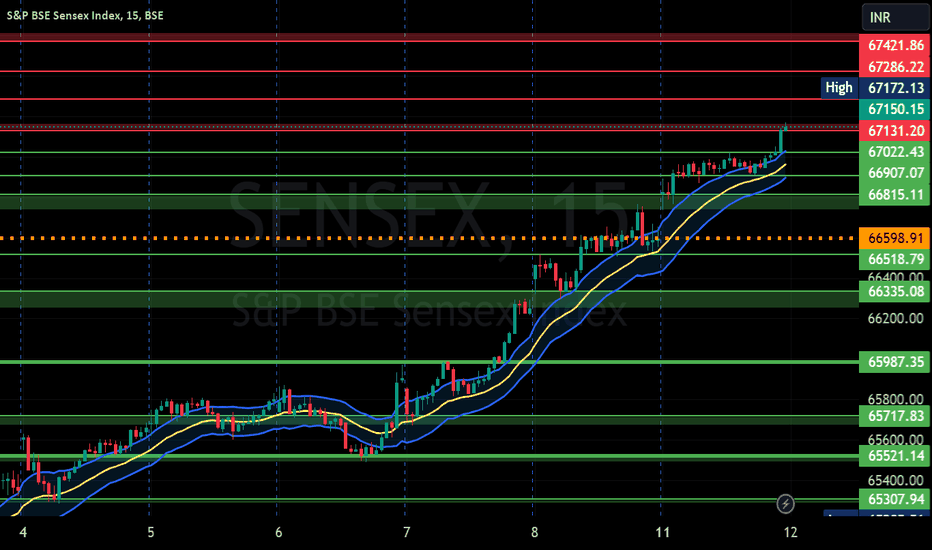Click date 6 on time axis
The width and height of the screenshot is (932, 550).
[279, 532]
